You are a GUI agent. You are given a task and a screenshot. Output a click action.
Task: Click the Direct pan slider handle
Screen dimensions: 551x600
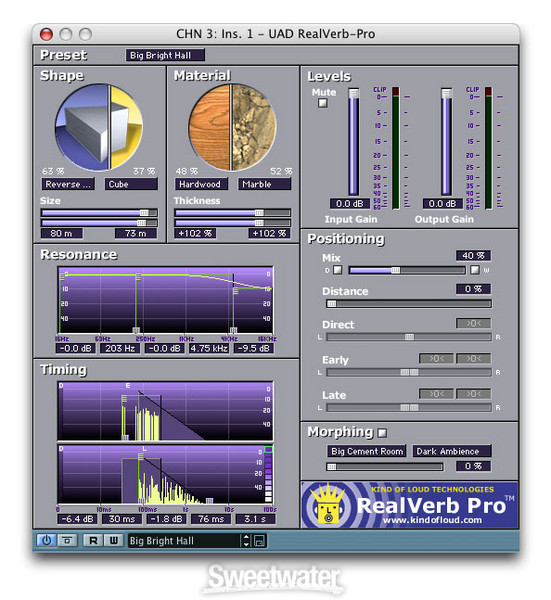(409, 337)
